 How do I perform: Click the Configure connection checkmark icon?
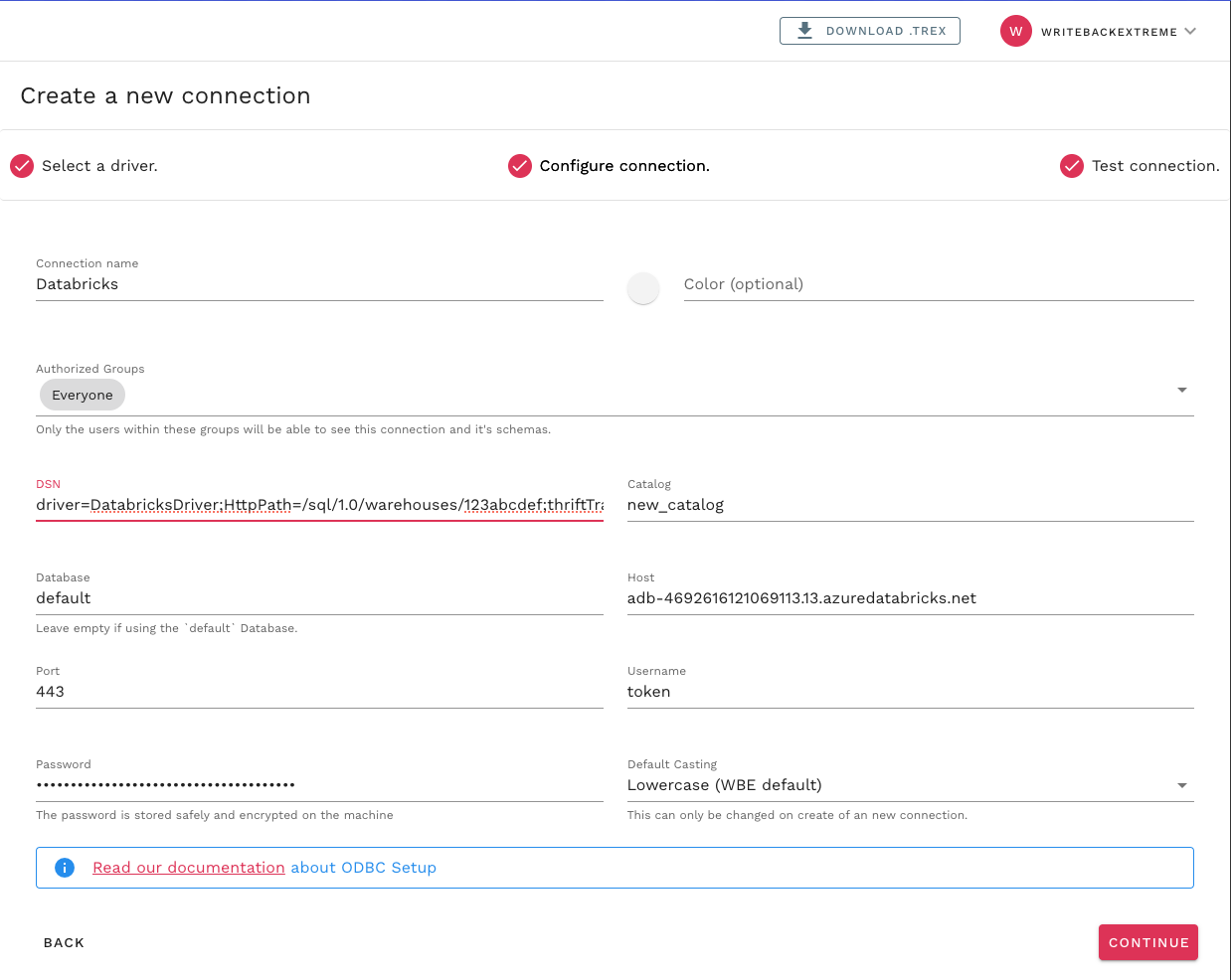pyautogui.click(x=520, y=166)
